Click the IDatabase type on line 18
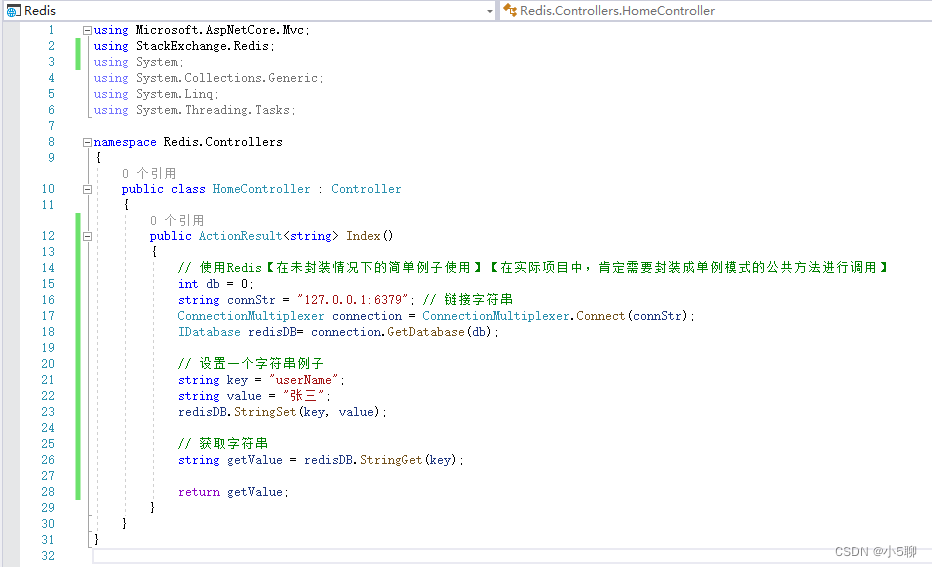Screen dimensions: 932x567 click(x=208, y=332)
